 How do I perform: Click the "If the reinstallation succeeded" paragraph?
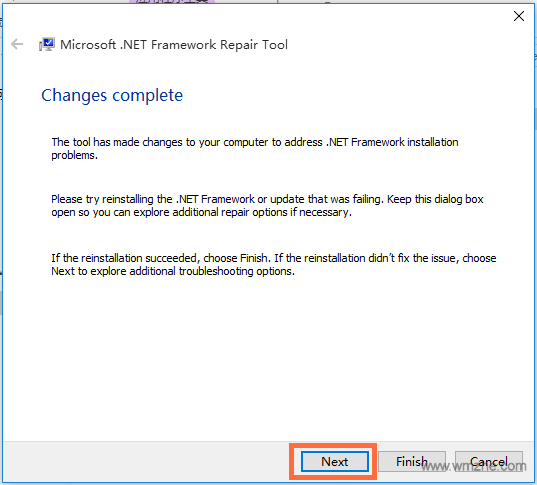(x=274, y=264)
